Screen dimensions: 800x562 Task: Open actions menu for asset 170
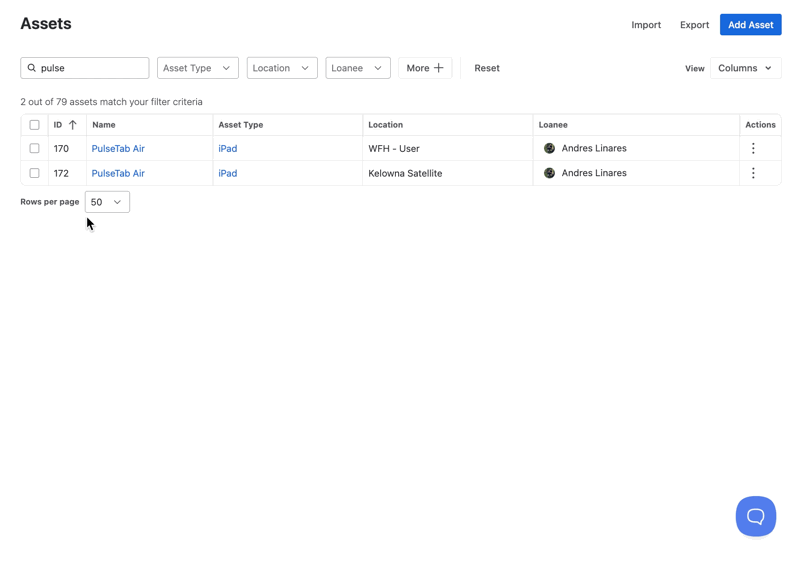point(753,148)
